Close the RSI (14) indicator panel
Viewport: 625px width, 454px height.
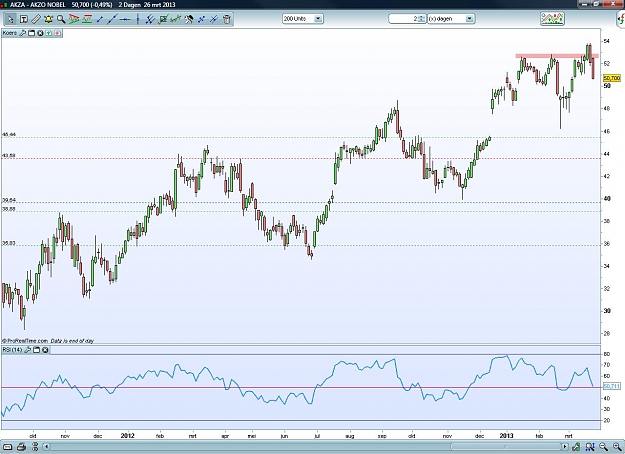coord(45,350)
